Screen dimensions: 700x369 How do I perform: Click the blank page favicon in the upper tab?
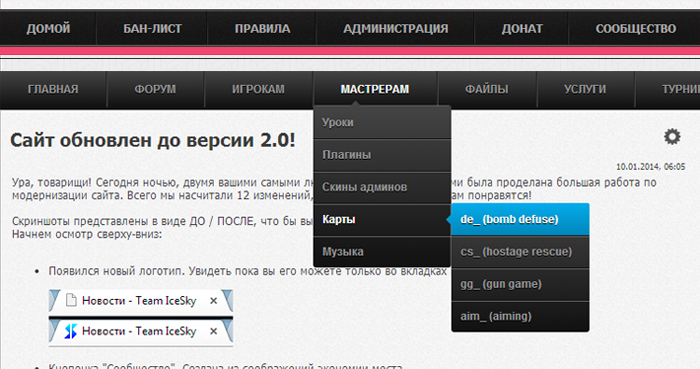click(71, 300)
